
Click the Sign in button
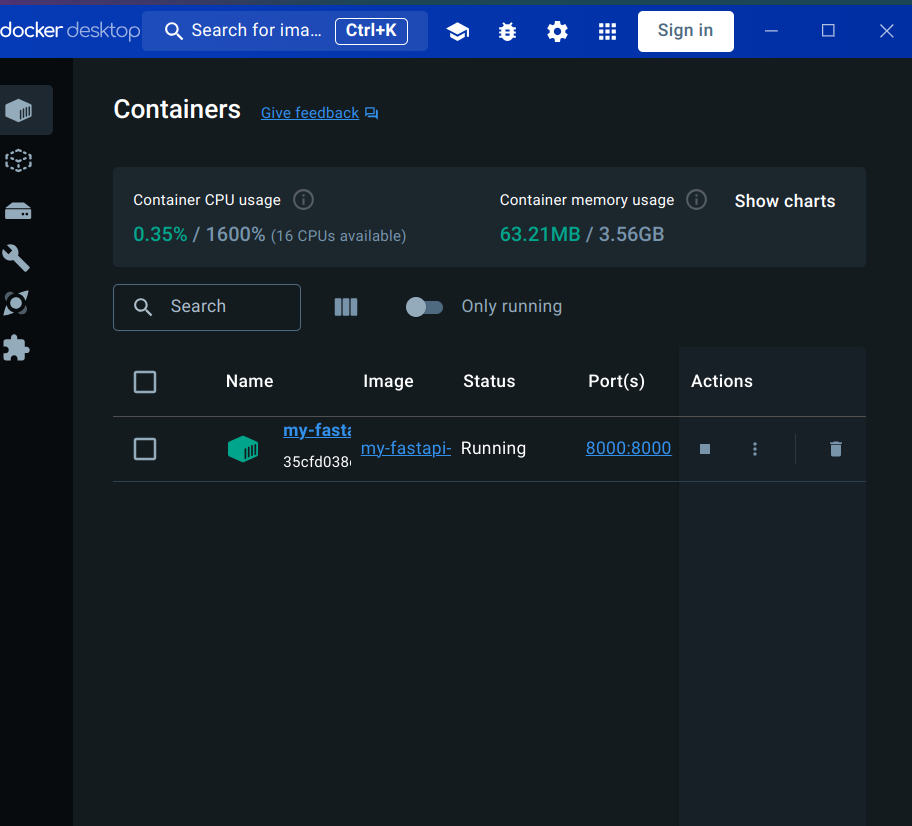coord(685,31)
